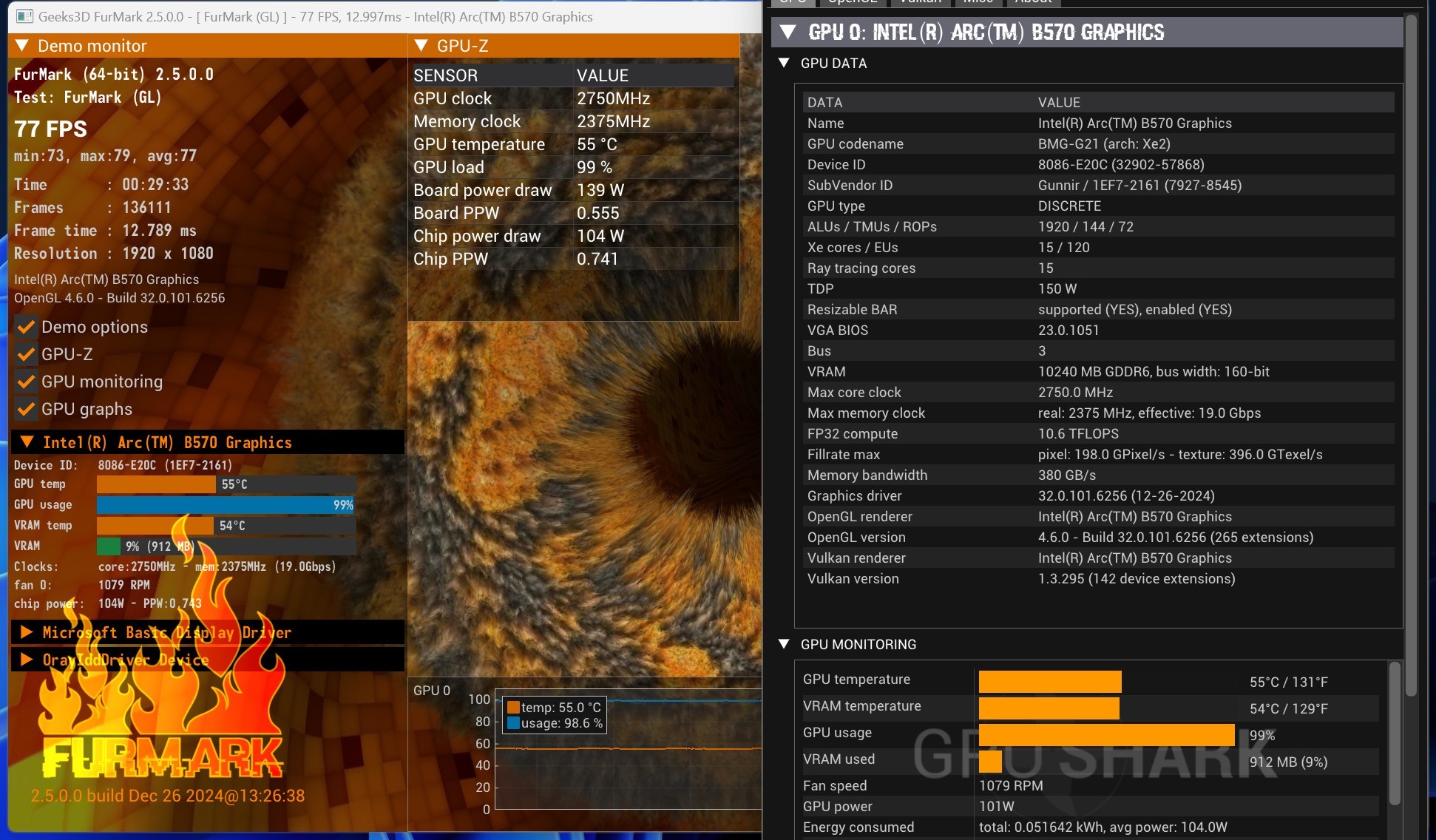This screenshot has width=1436, height=840.
Task: Select the Resizable BAR row
Action: [x=1098, y=309]
